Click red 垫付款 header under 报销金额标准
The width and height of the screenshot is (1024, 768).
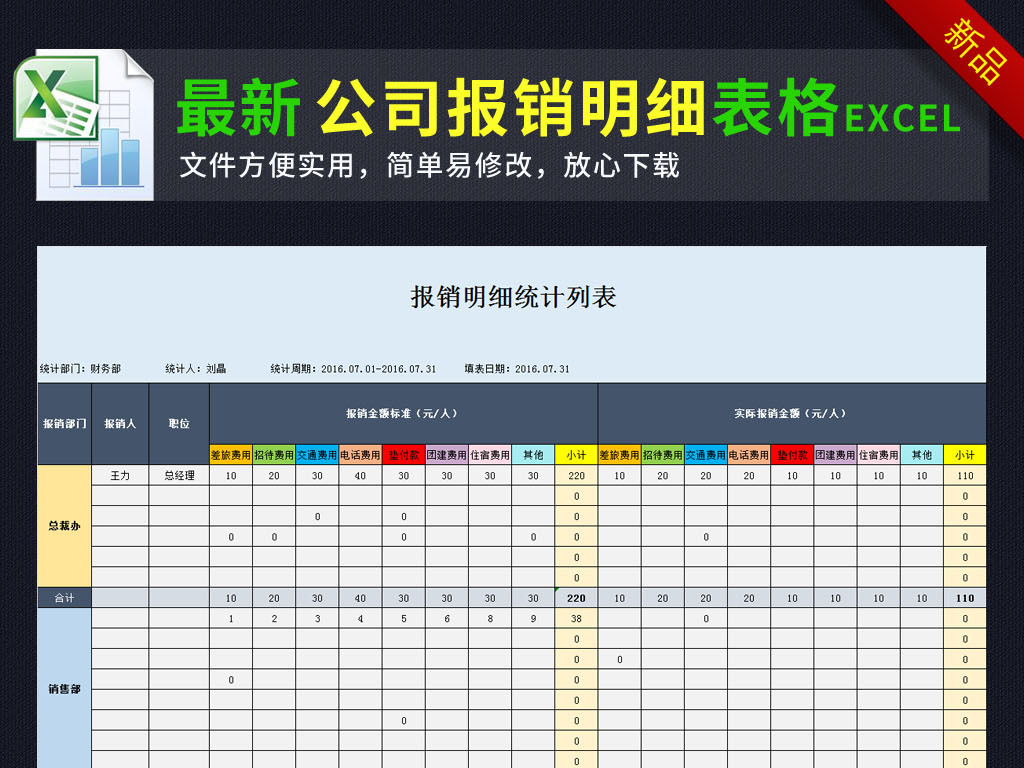(x=403, y=455)
